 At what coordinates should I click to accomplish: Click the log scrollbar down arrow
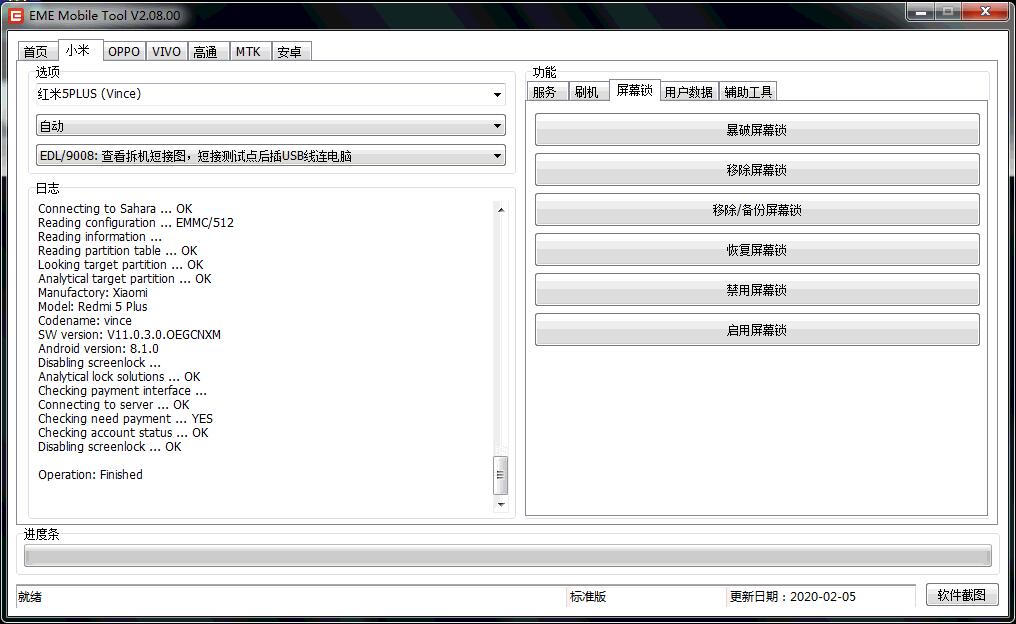point(500,504)
